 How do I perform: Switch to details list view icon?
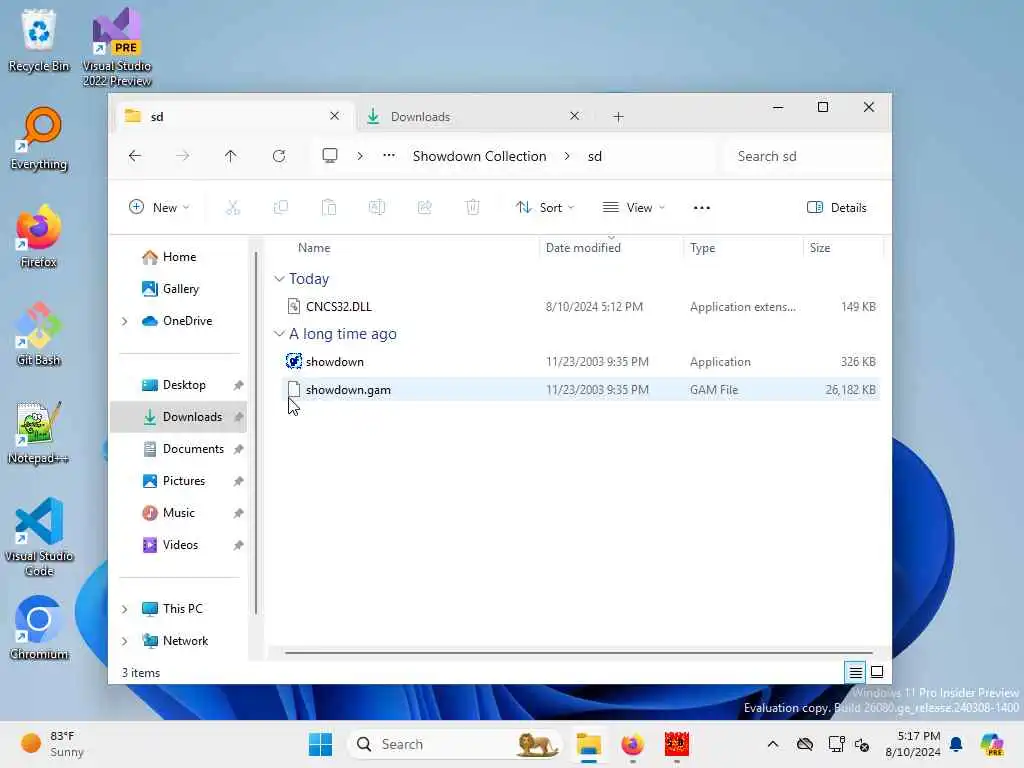coord(856,672)
